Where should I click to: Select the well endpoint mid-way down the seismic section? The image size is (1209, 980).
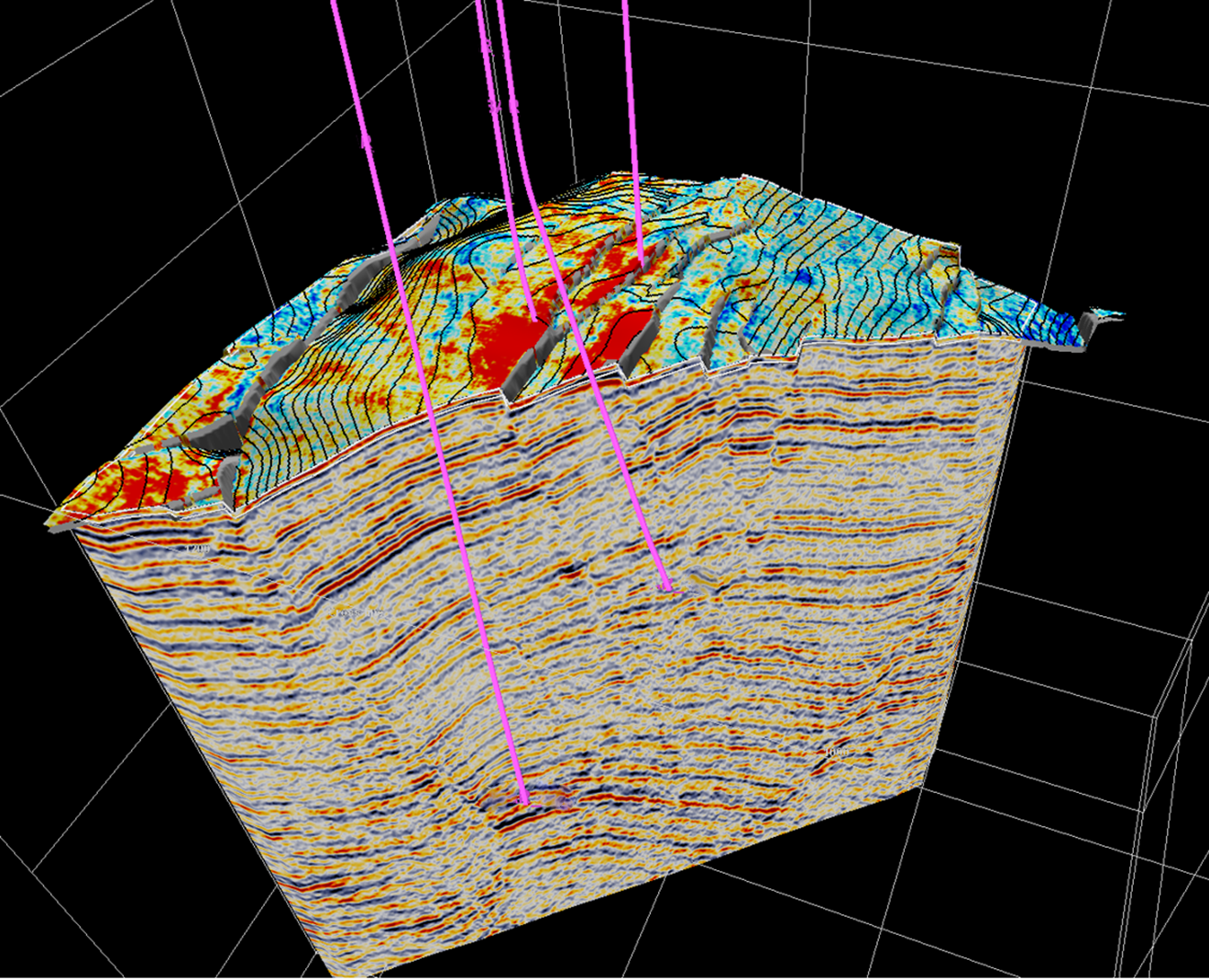click(x=666, y=585)
